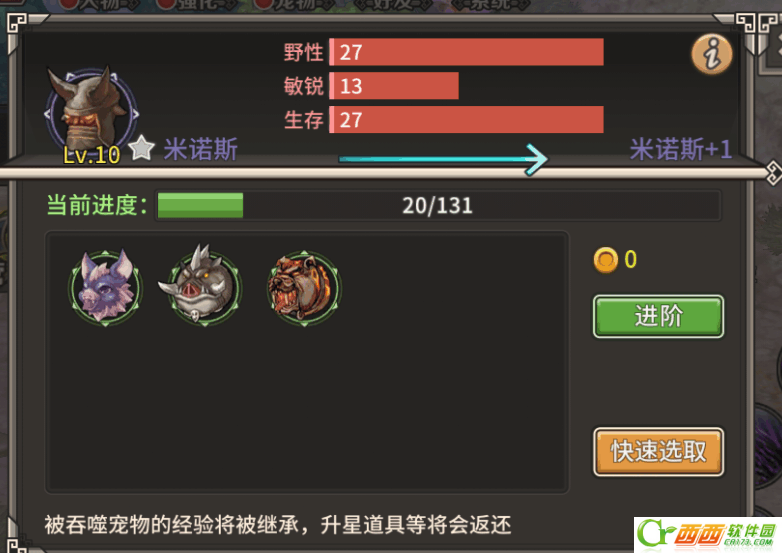Select the red bulldog pet icon
Viewport: 782px width, 553px height.
coord(304,288)
